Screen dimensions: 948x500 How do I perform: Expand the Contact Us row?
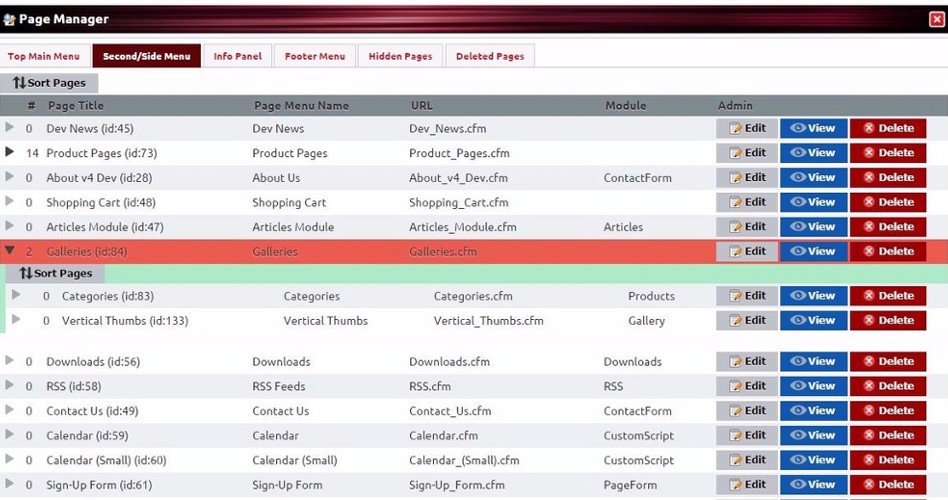[x=9, y=409]
